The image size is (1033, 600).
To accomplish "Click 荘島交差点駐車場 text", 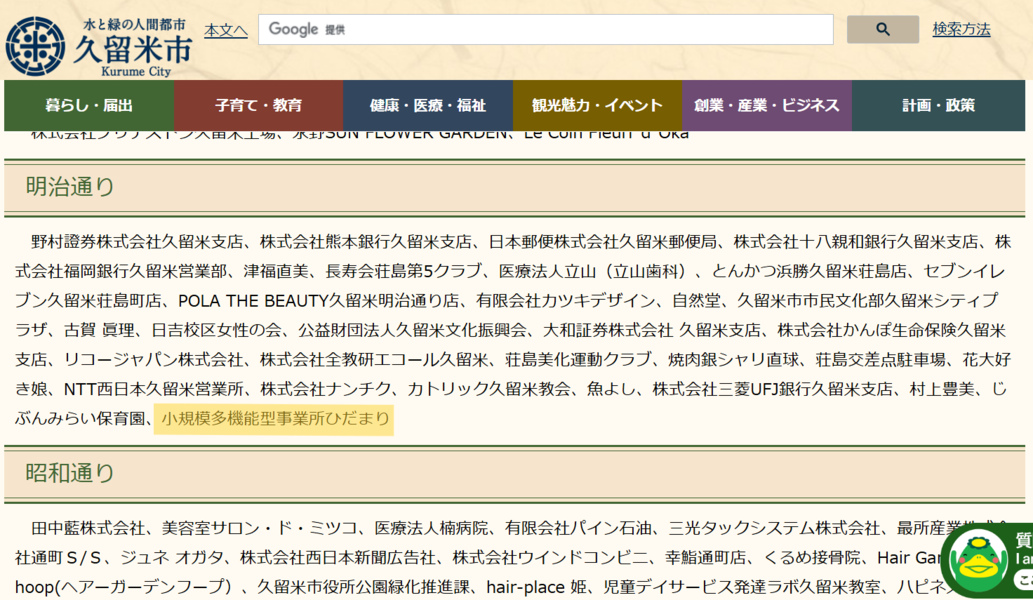I will [x=880, y=360].
